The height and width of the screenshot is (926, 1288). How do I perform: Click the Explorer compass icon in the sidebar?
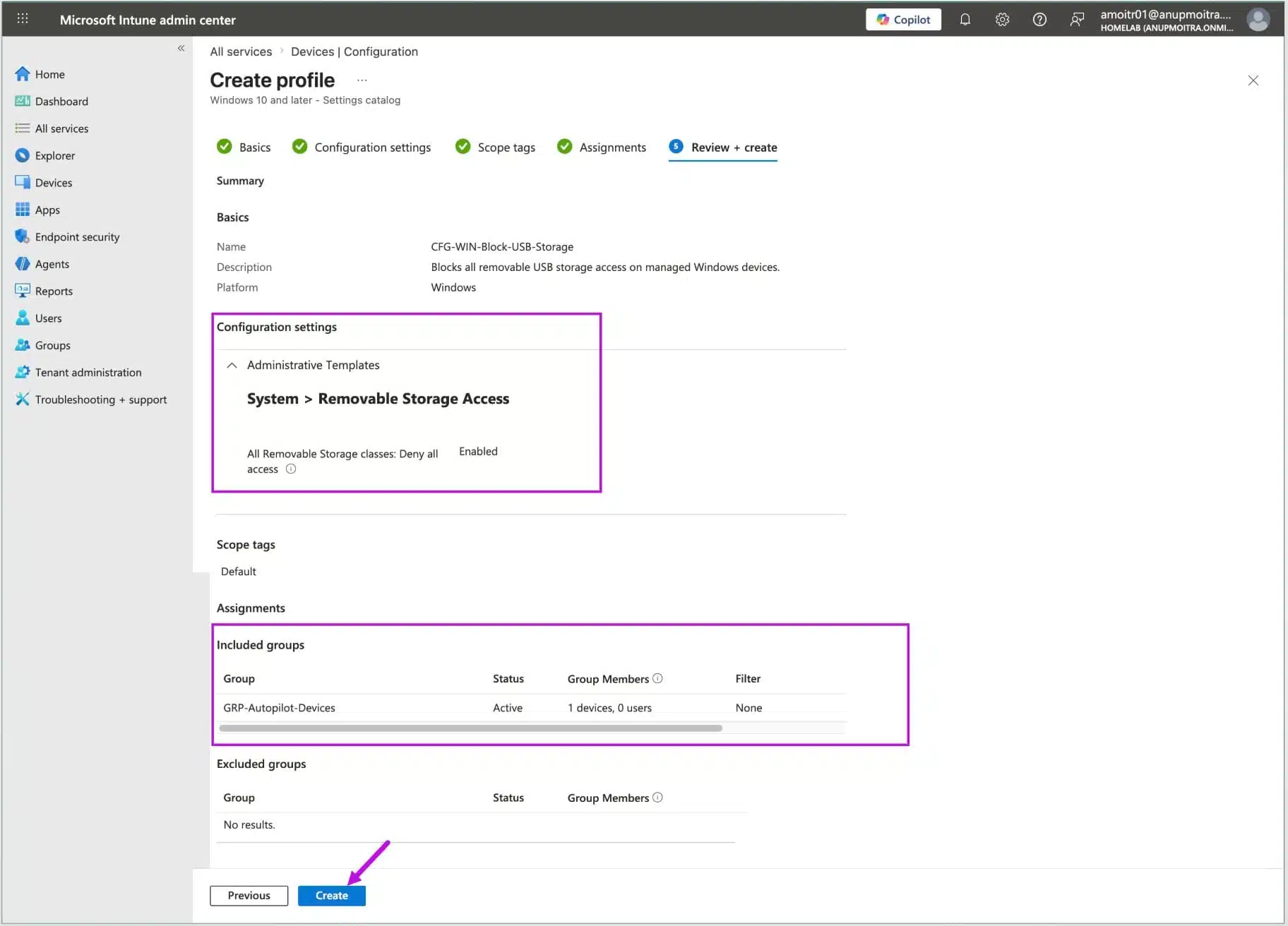pyautogui.click(x=23, y=155)
